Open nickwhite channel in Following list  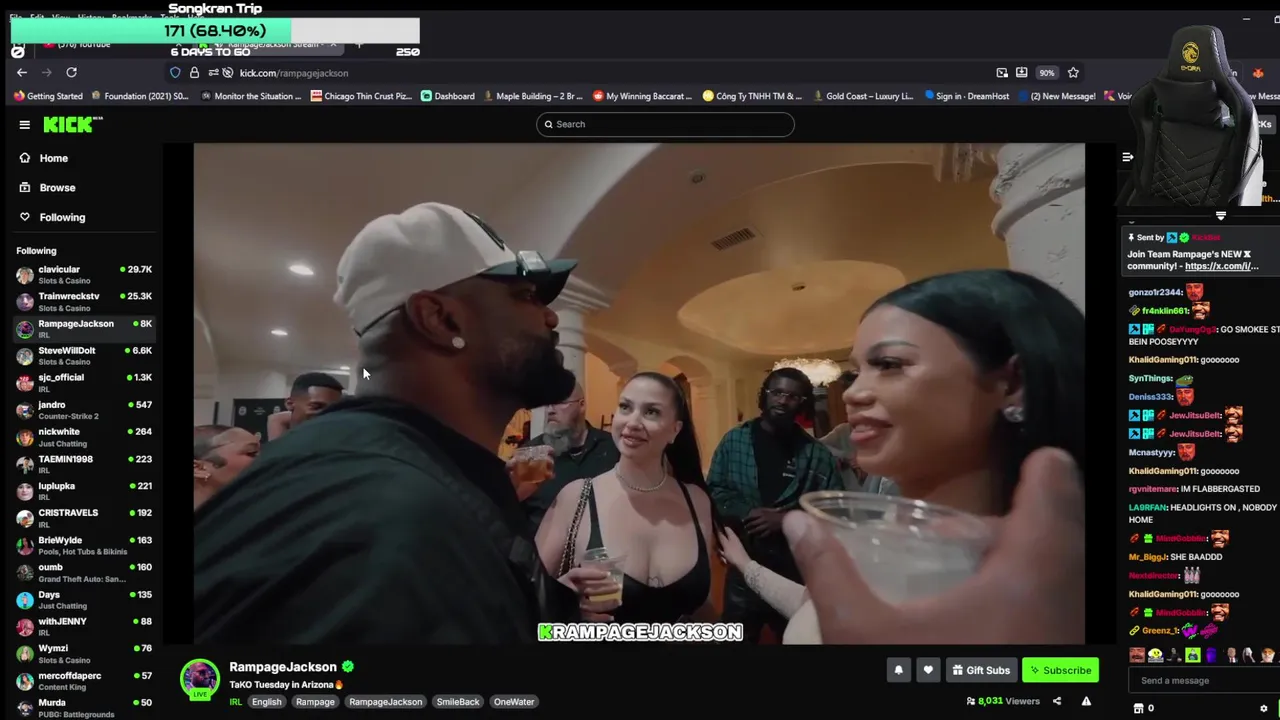[x=84, y=436]
